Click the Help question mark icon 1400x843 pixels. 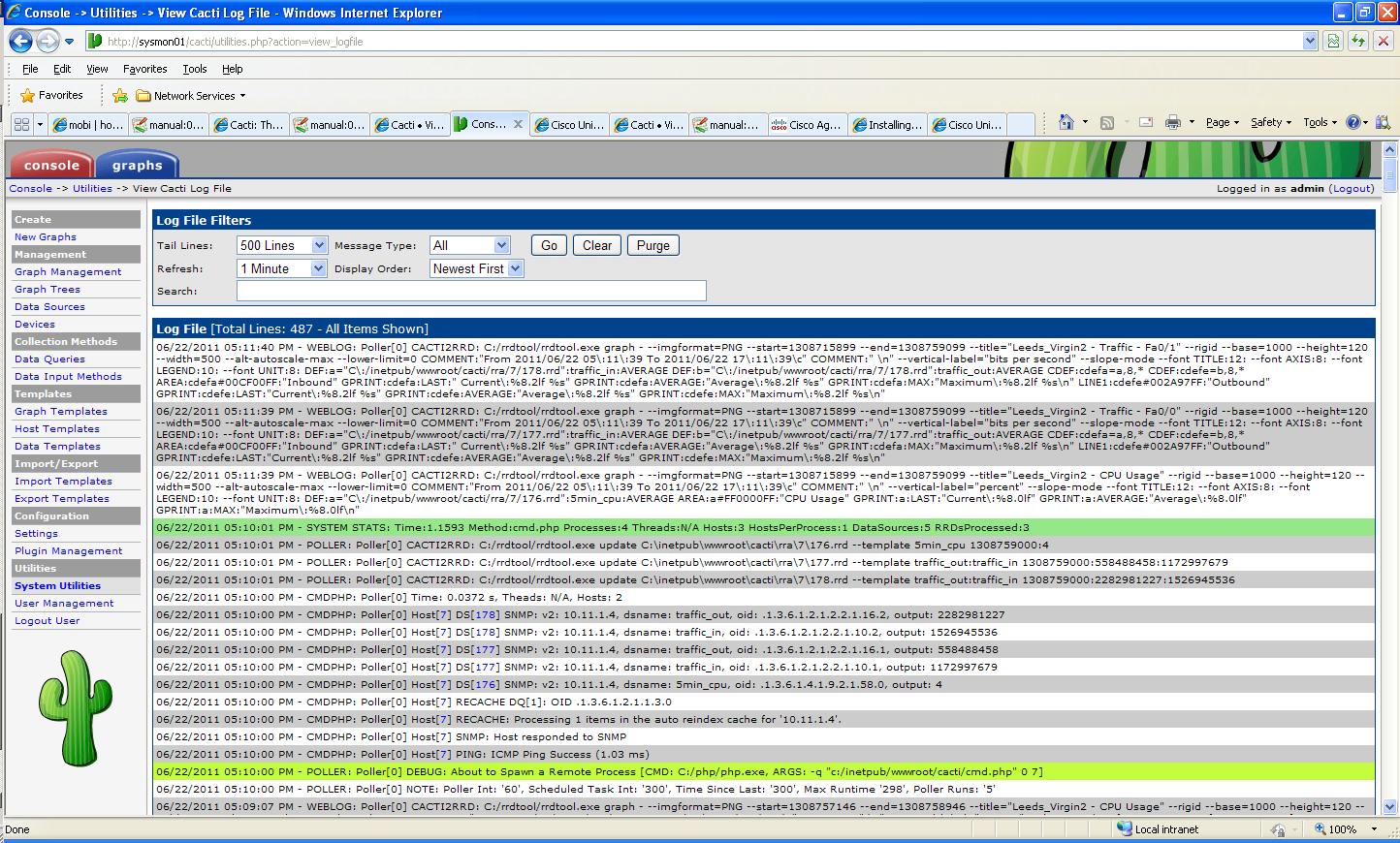click(1353, 122)
